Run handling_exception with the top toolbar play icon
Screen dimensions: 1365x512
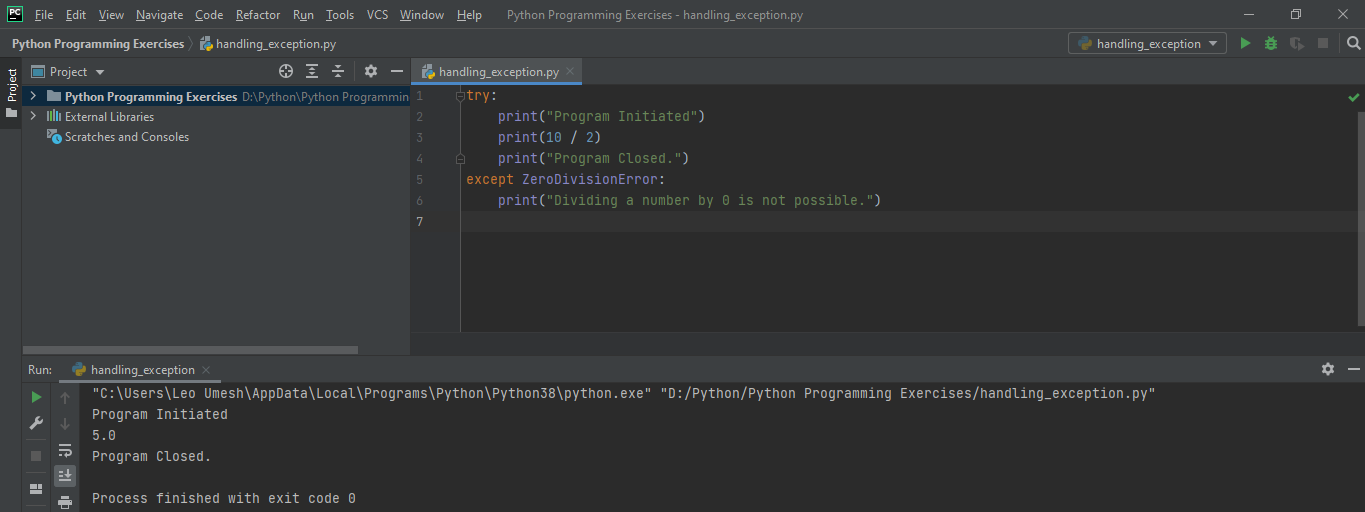coord(1245,43)
